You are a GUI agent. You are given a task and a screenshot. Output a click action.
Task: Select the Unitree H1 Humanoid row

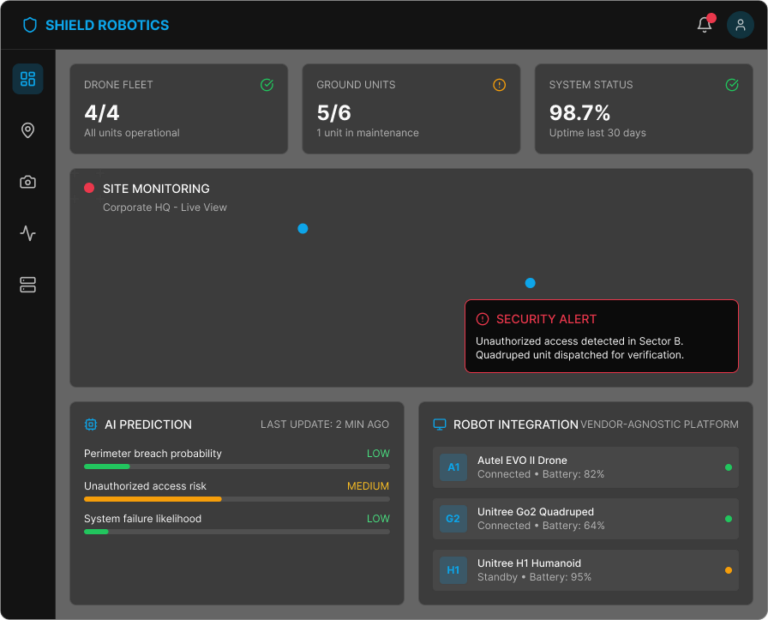pos(588,570)
